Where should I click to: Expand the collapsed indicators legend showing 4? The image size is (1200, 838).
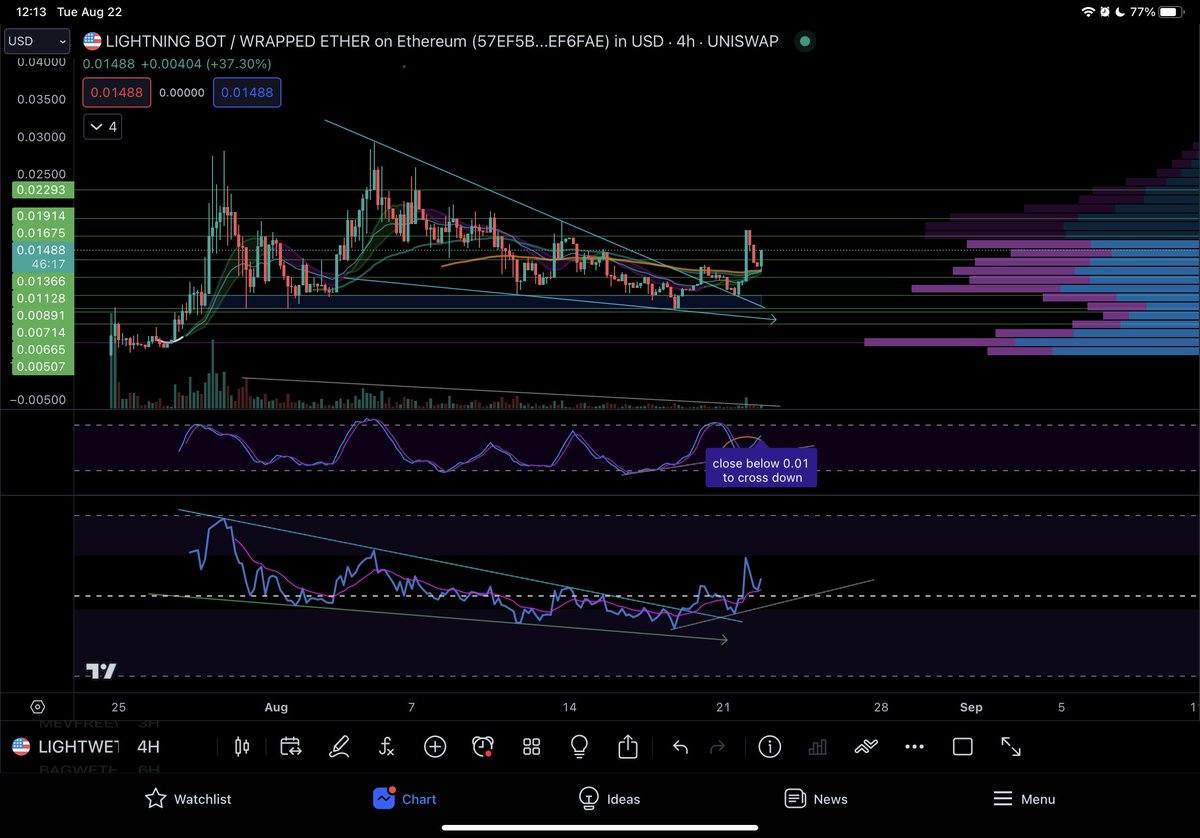(103, 127)
